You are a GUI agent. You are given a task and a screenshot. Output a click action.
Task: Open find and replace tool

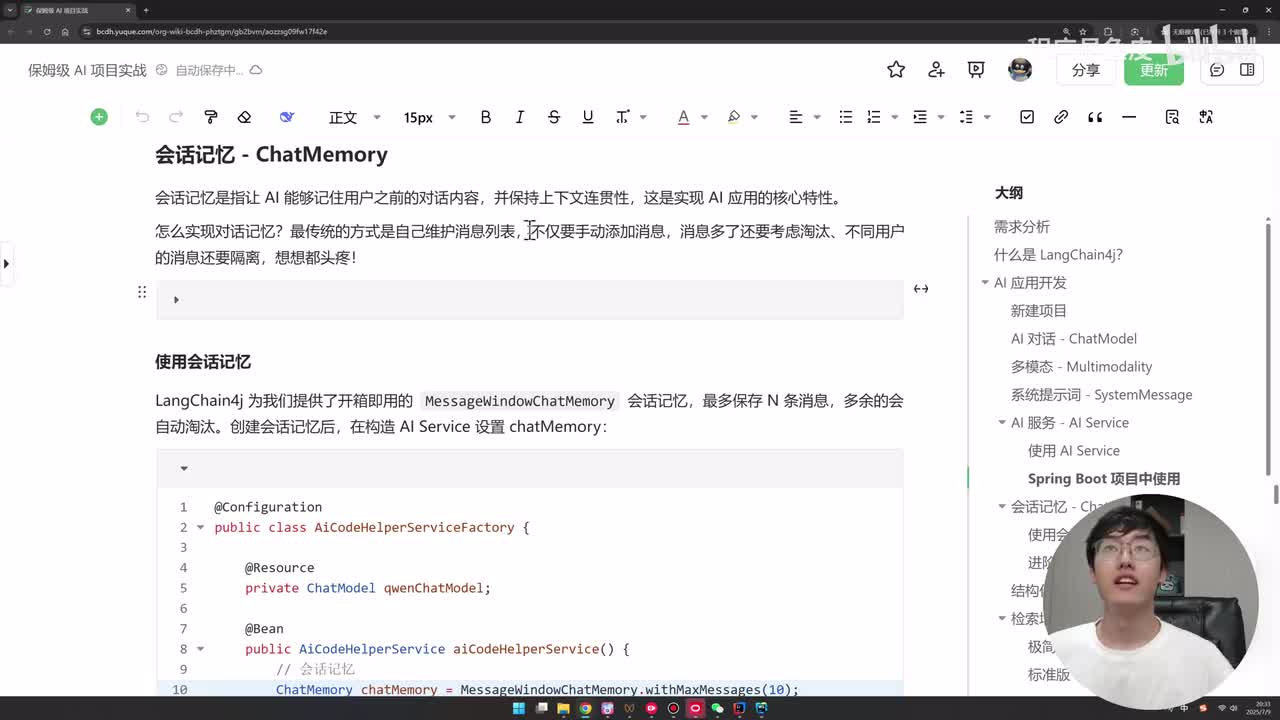pos(1172,117)
